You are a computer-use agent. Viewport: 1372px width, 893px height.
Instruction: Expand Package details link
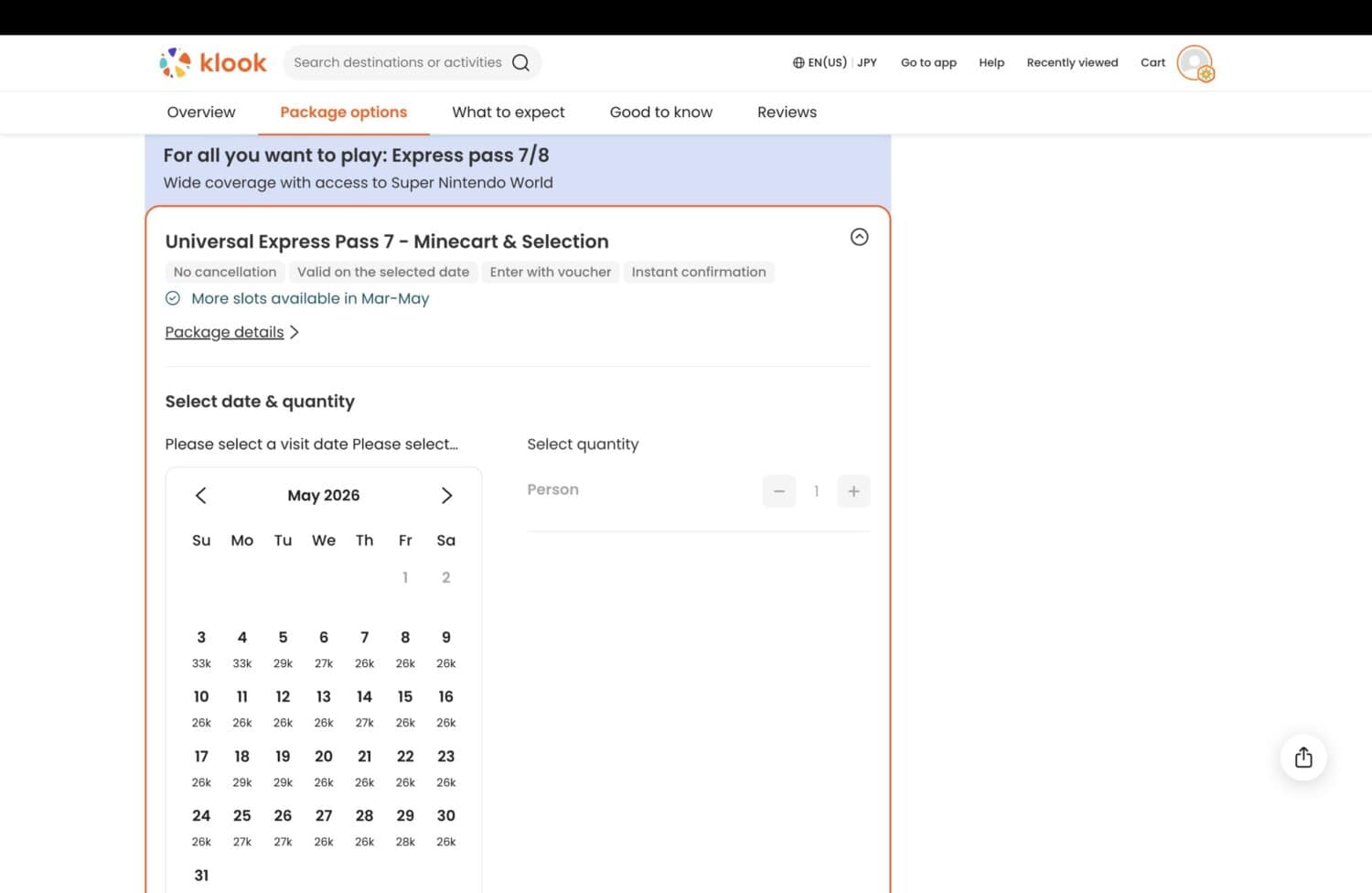click(x=232, y=332)
